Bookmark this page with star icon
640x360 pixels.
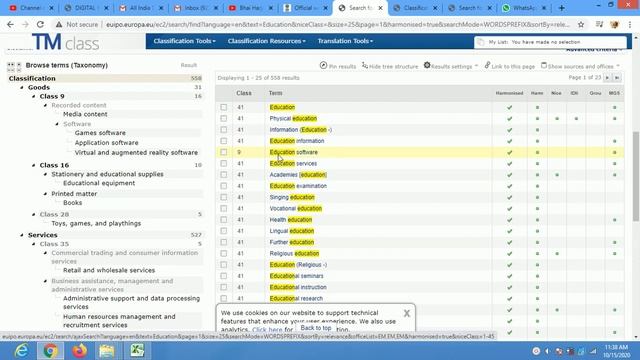click(x=581, y=24)
